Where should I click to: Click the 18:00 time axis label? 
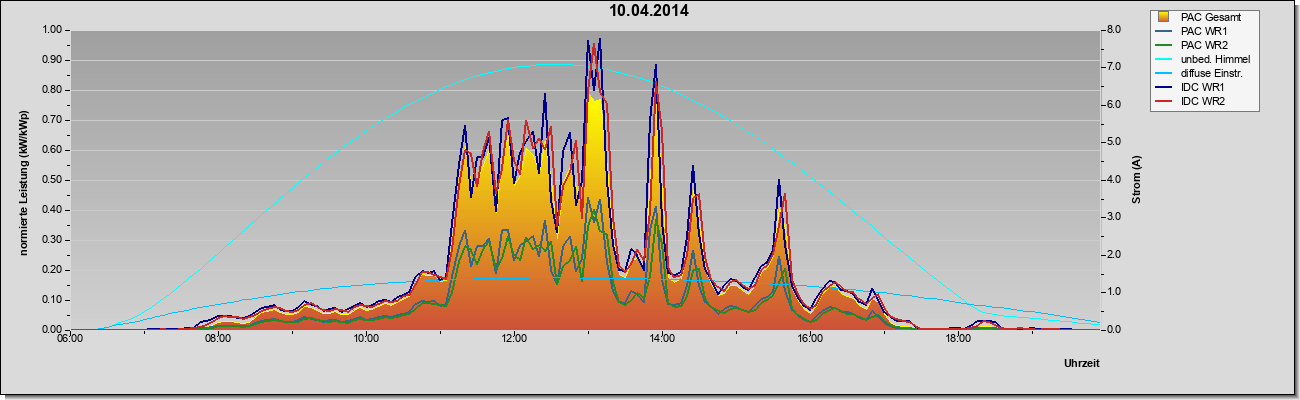click(x=958, y=339)
